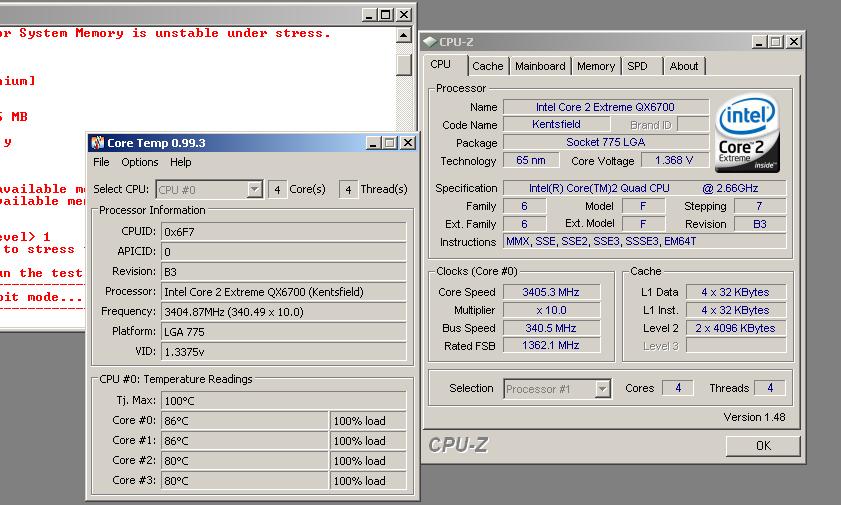Click the Technology value 65 nm

[530, 160]
